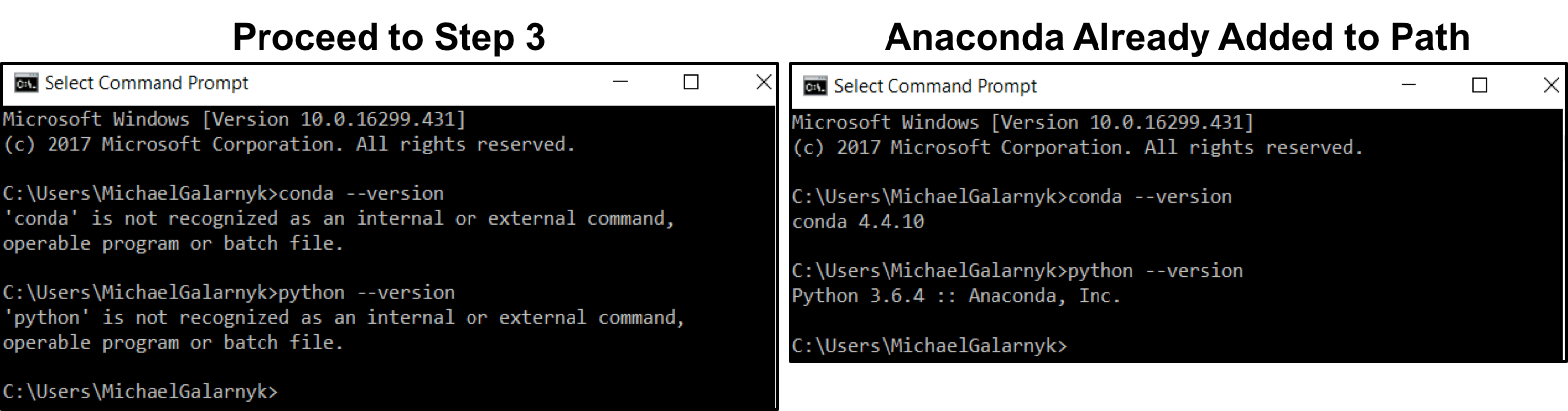Maximize the window showing conda 4.4.10 output
This screenshot has width=1568, height=411.
(1480, 85)
